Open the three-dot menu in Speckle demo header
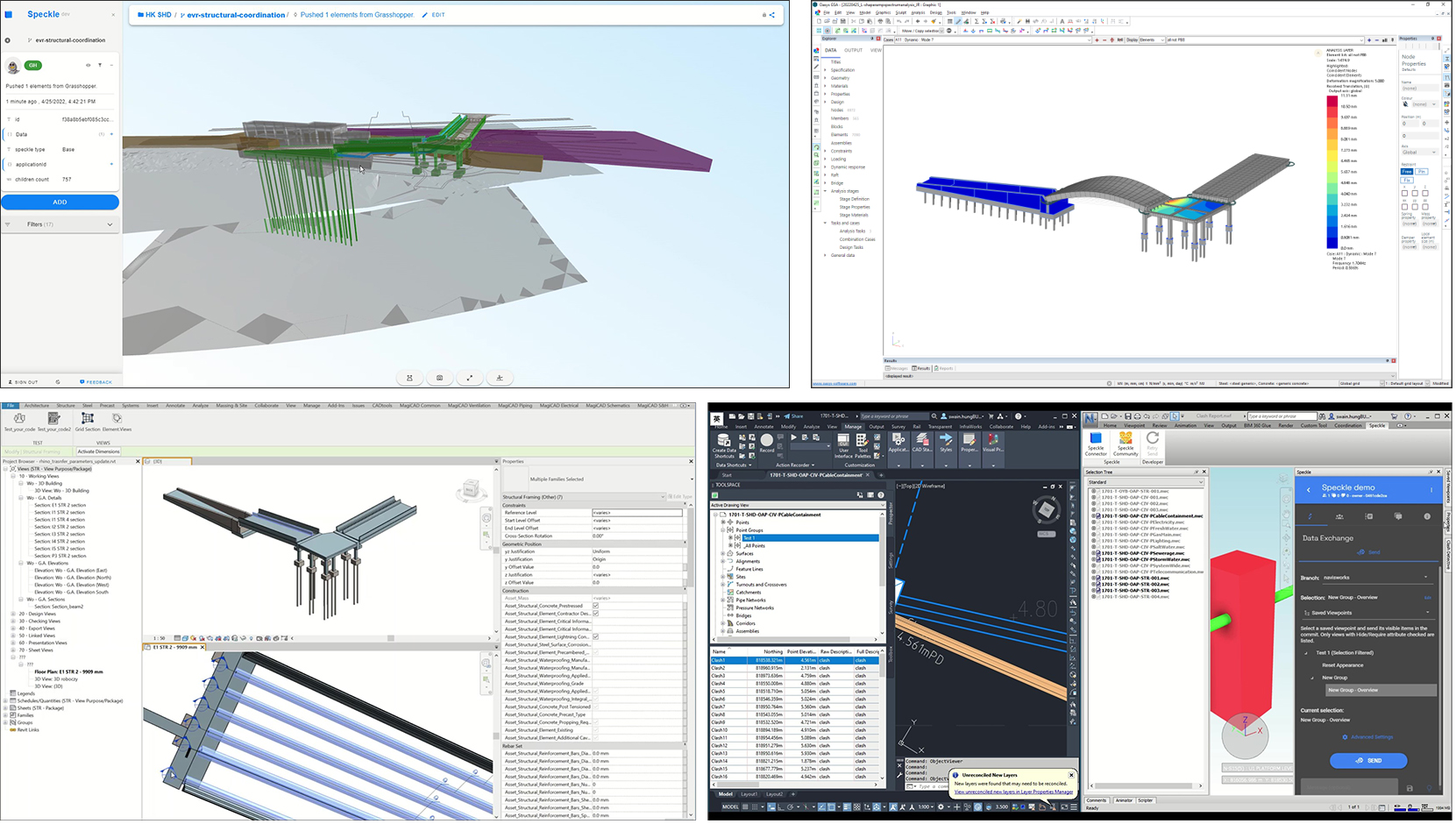 click(x=1433, y=490)
